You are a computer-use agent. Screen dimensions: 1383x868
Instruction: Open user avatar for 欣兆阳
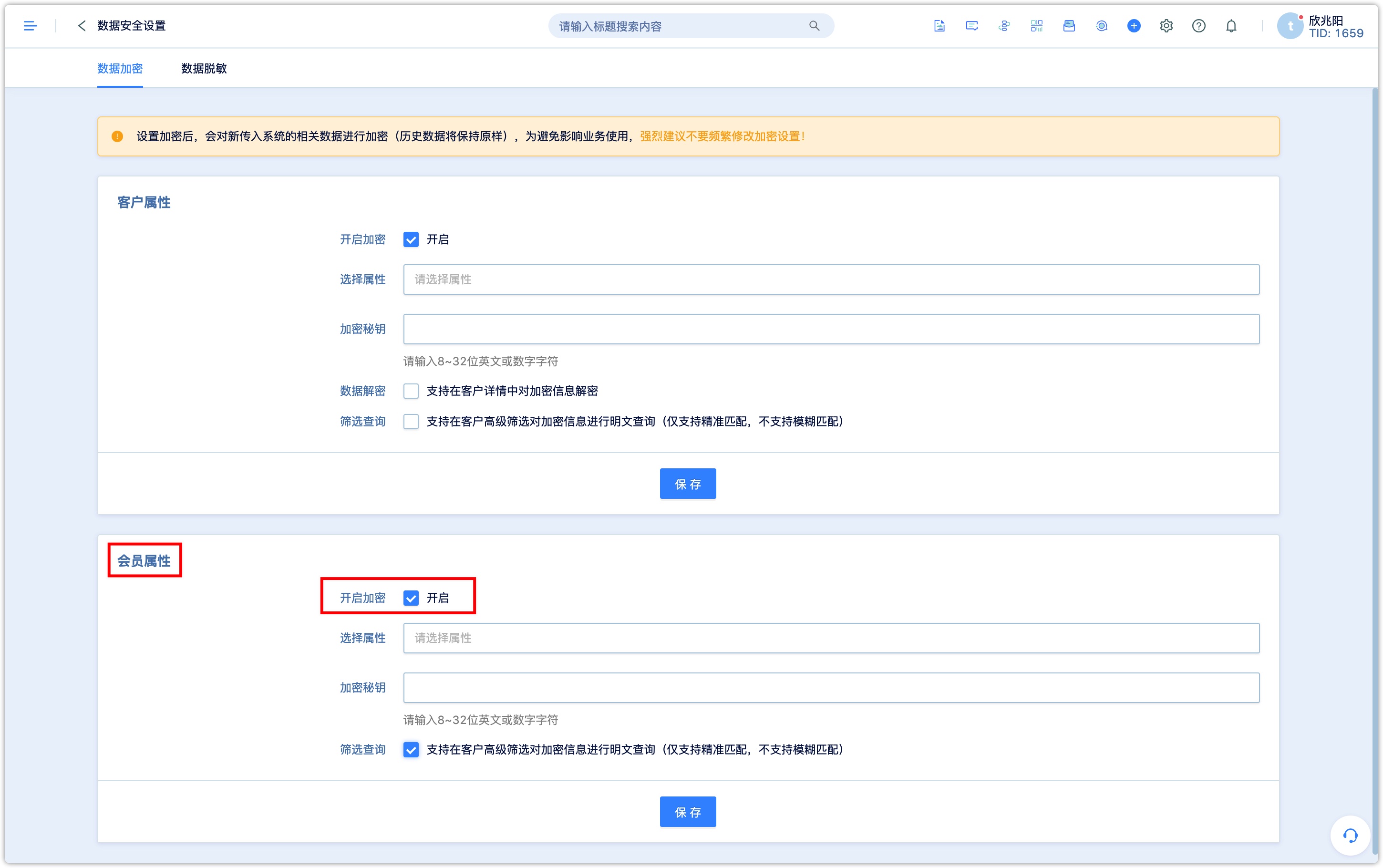[1290, 26]
